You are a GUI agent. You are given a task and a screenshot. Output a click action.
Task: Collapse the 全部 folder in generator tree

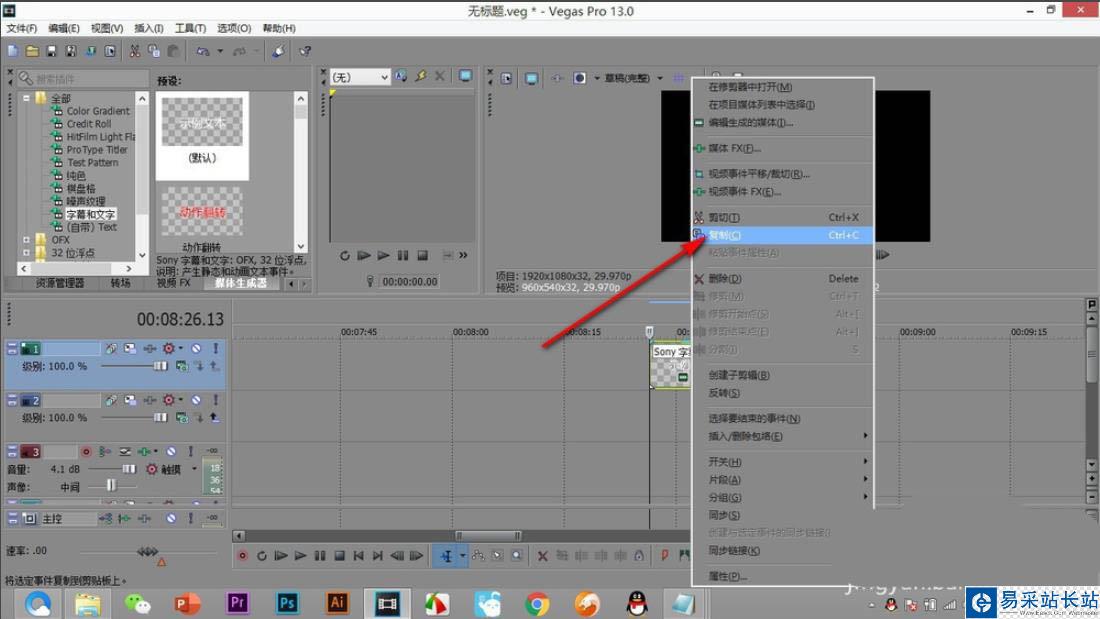pyautogui.click(x=27, y=98)
